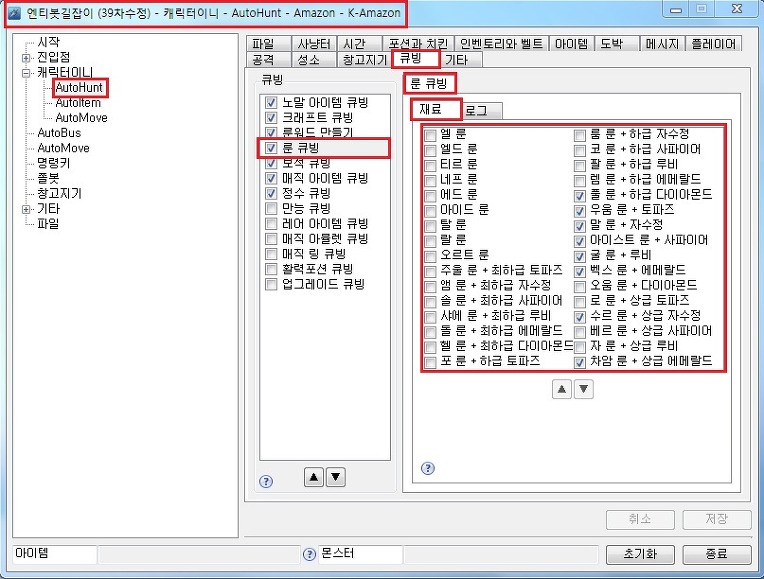Image resolution: width=764 pixels, height=579 pixels.
Task: Check the 엘 룬 checkbox
Action: coord(430,135)
